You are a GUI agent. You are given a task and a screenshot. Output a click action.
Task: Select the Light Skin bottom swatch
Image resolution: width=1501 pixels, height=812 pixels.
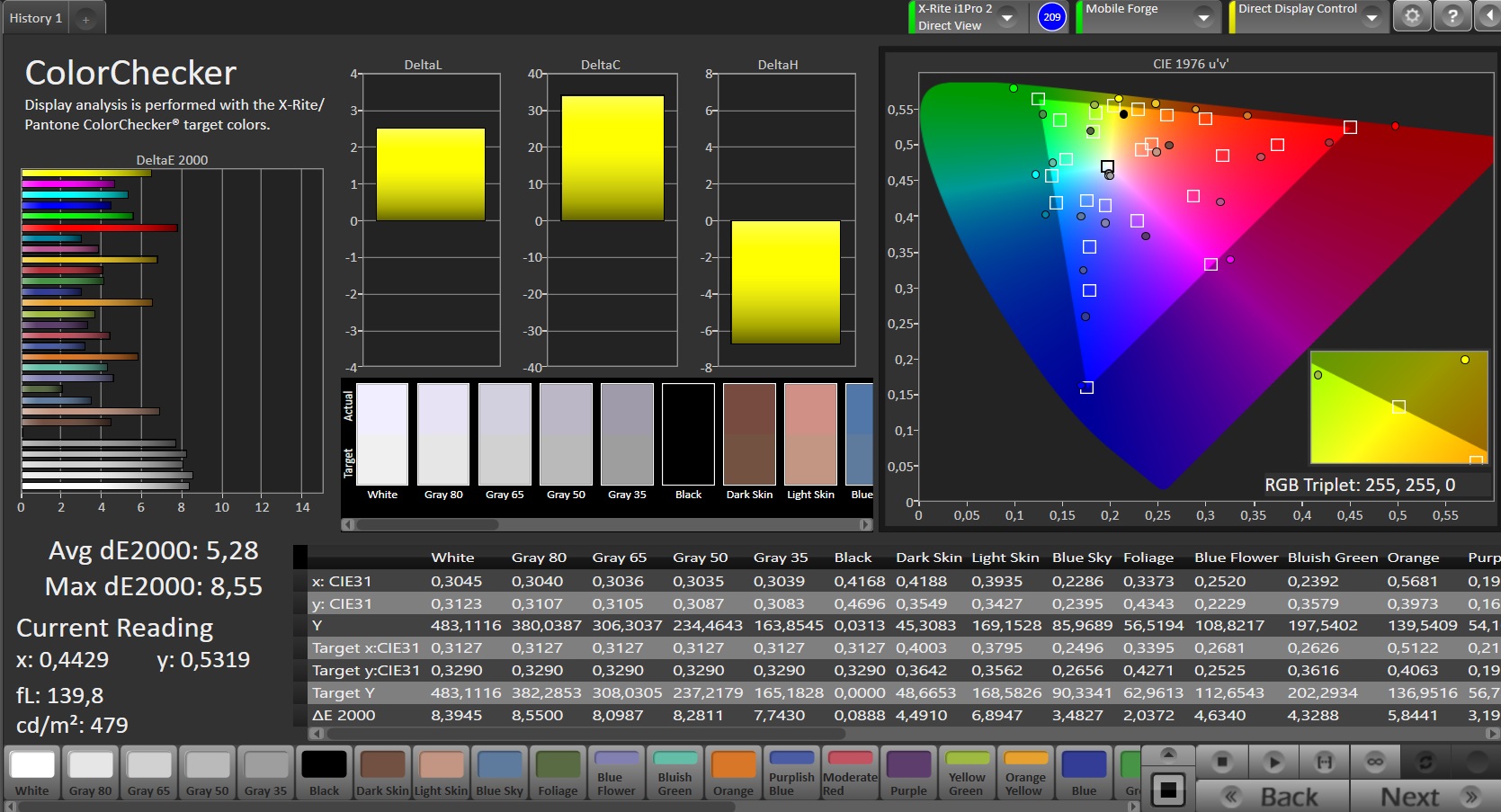(441, 772)
